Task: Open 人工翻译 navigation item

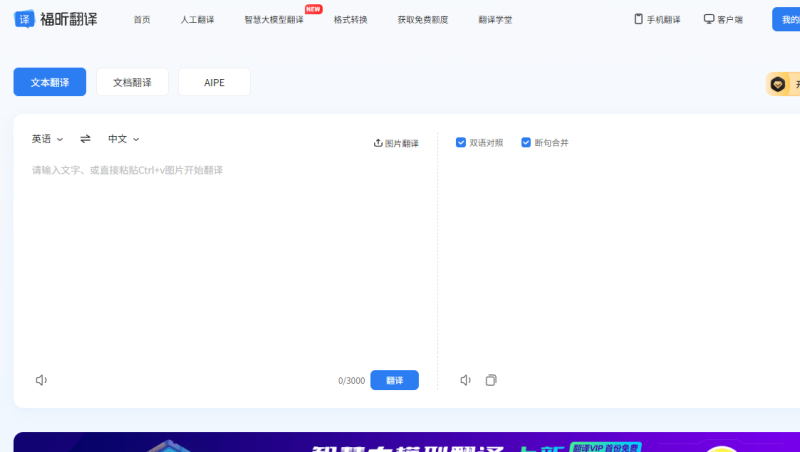Action: coord(197,20)
